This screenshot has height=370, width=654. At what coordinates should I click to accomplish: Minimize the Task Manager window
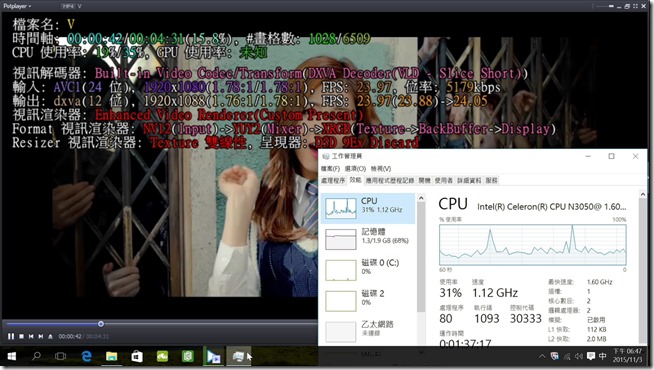coord(588,156)
